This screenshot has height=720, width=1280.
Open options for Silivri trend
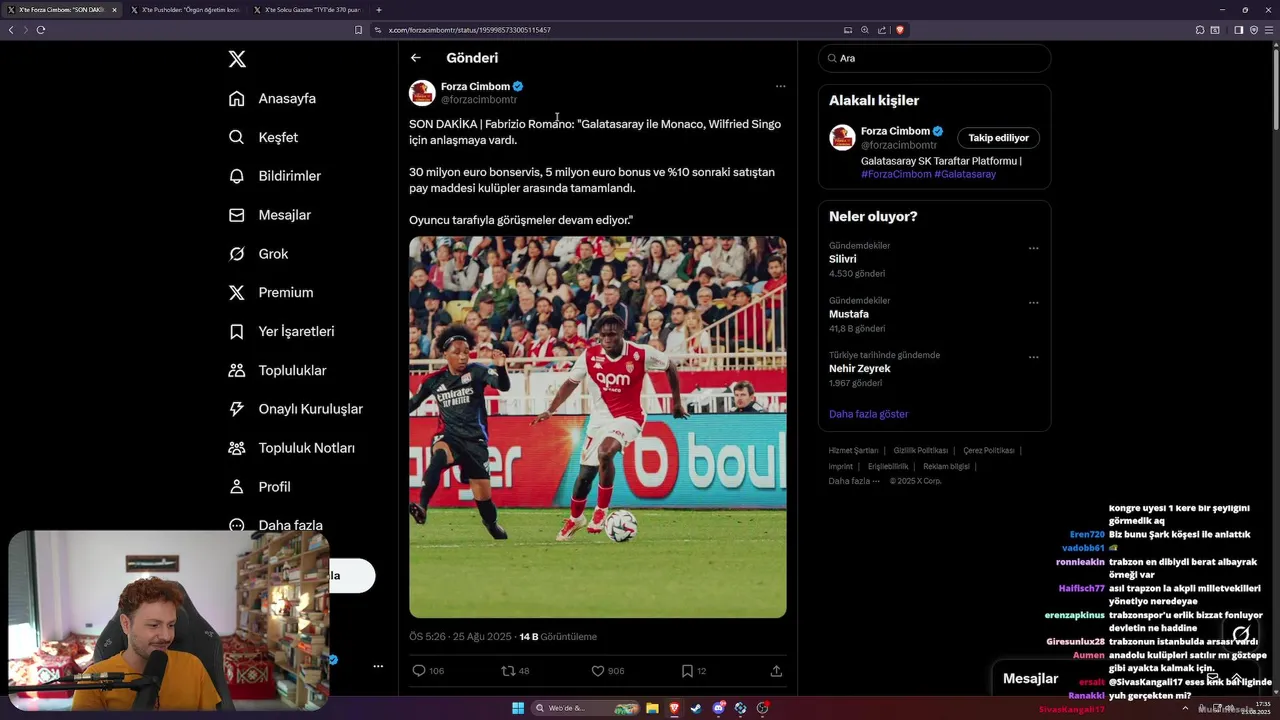(1034, 248)
